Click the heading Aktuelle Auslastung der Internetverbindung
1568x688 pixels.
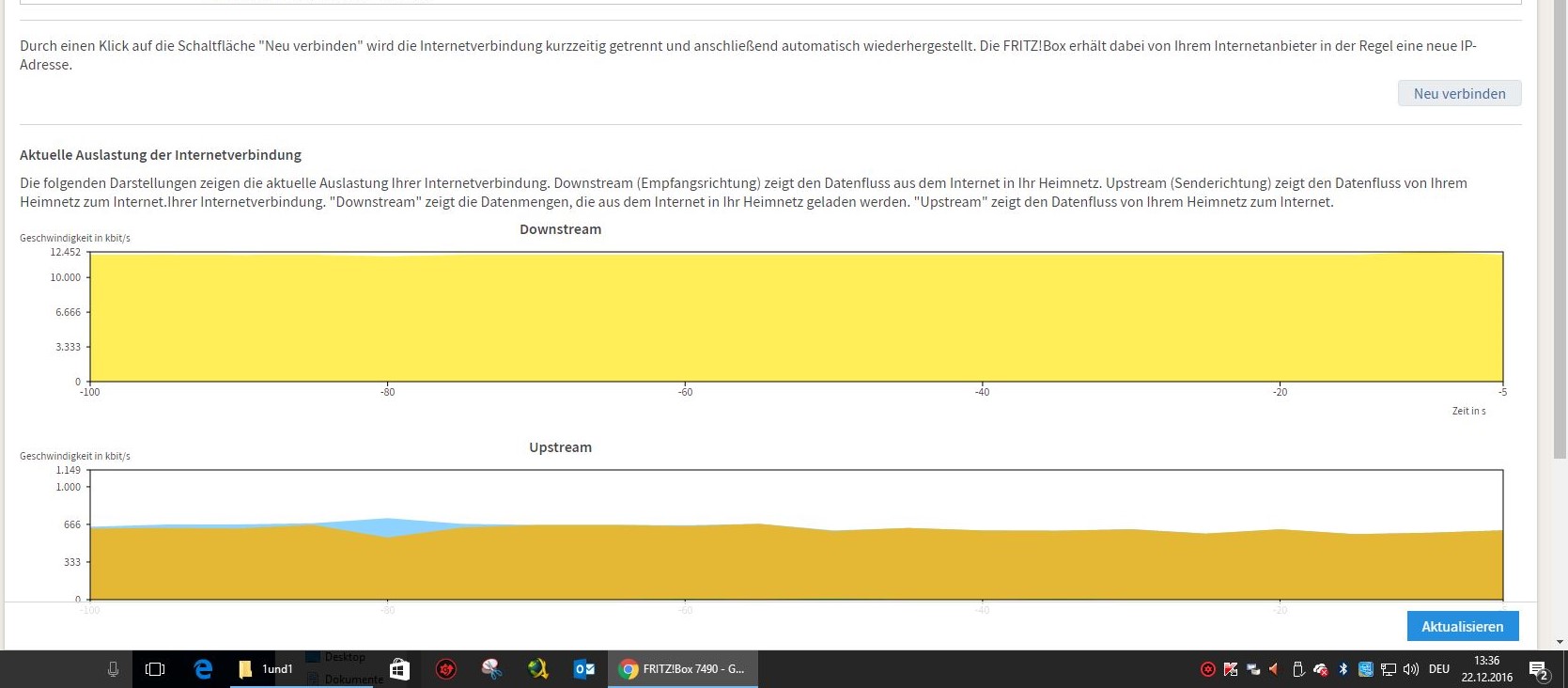coord(161,155)
